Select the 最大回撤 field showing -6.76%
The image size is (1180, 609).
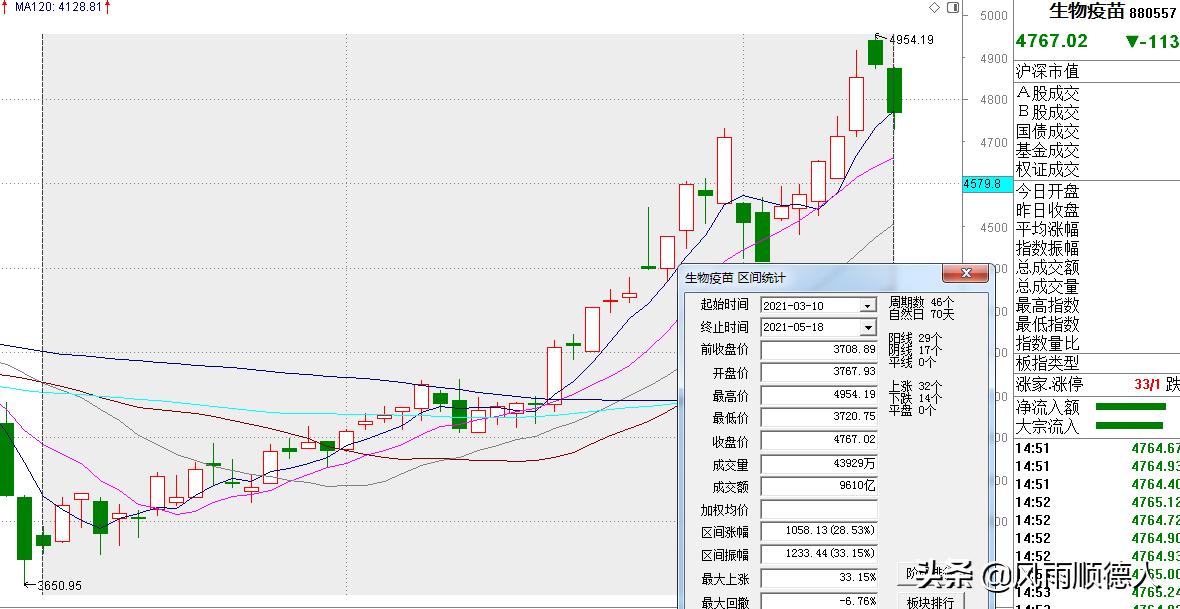tap(819, 601)
